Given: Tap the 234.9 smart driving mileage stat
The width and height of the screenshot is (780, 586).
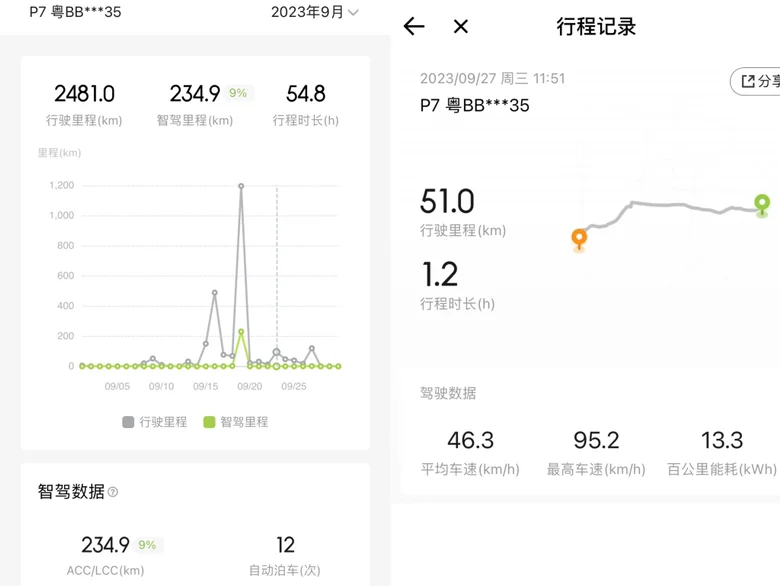Looking at the screenshot, I should click(194, 94).
